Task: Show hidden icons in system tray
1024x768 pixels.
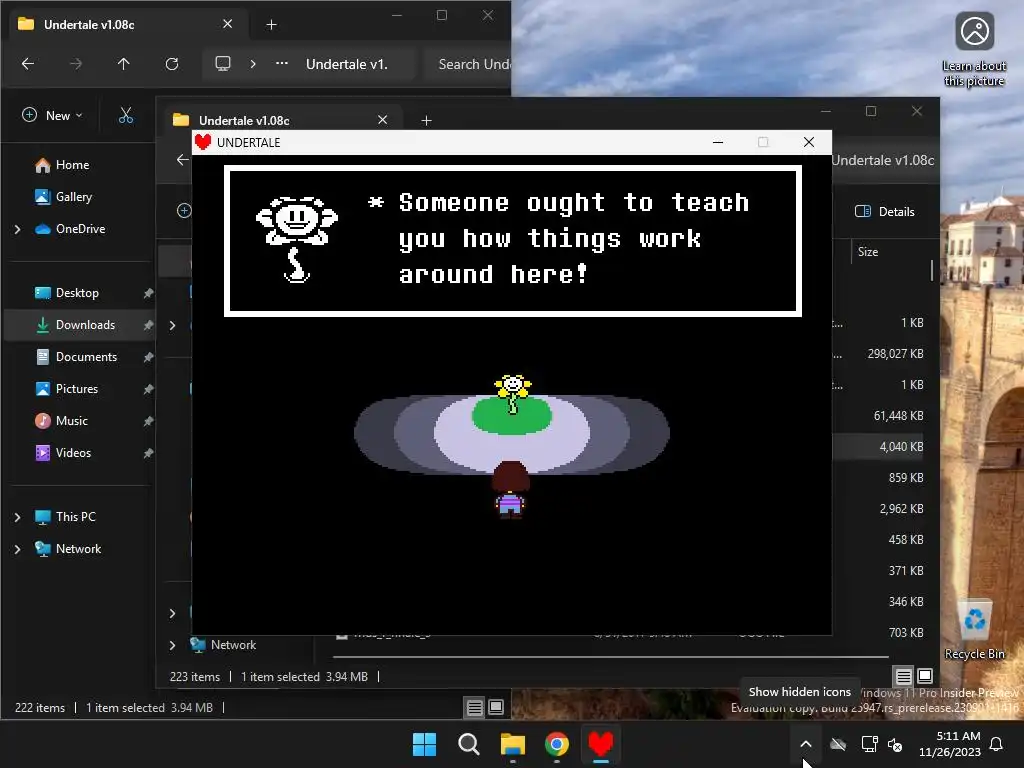Action: [x=806, y=744]
